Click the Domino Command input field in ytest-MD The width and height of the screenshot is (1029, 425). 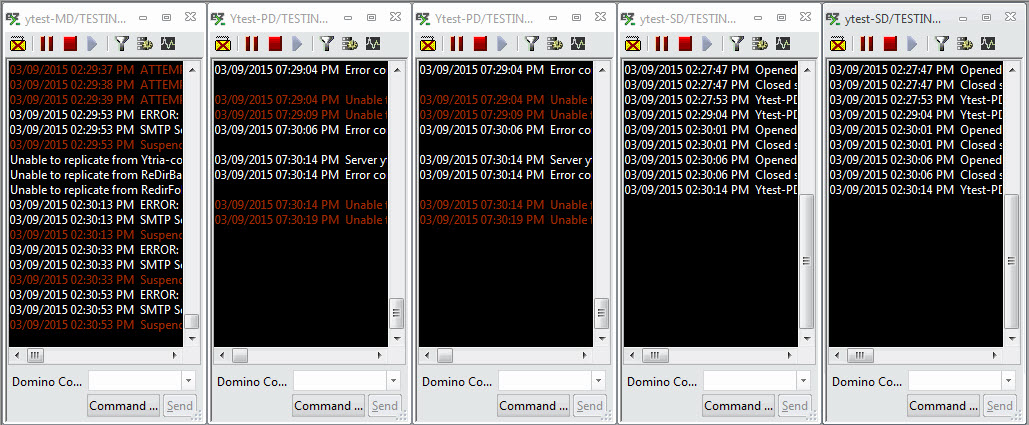pyautogui.click(x=135, y=381)
